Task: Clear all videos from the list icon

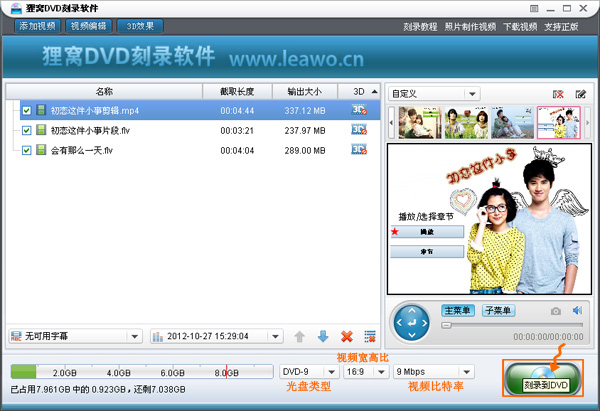Action: [370, 337]
